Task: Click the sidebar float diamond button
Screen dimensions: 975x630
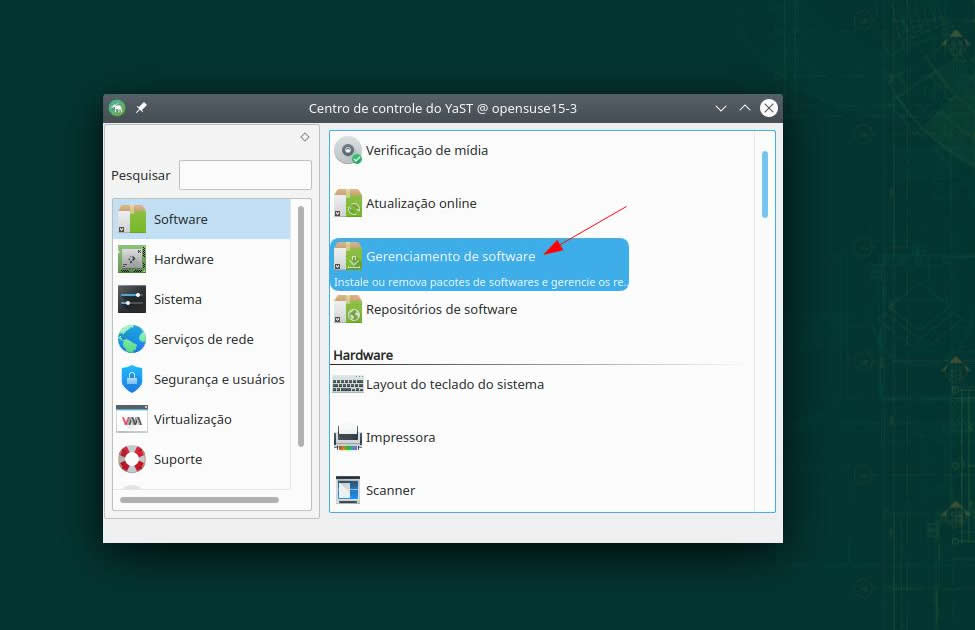Action: tap(305, 137)
